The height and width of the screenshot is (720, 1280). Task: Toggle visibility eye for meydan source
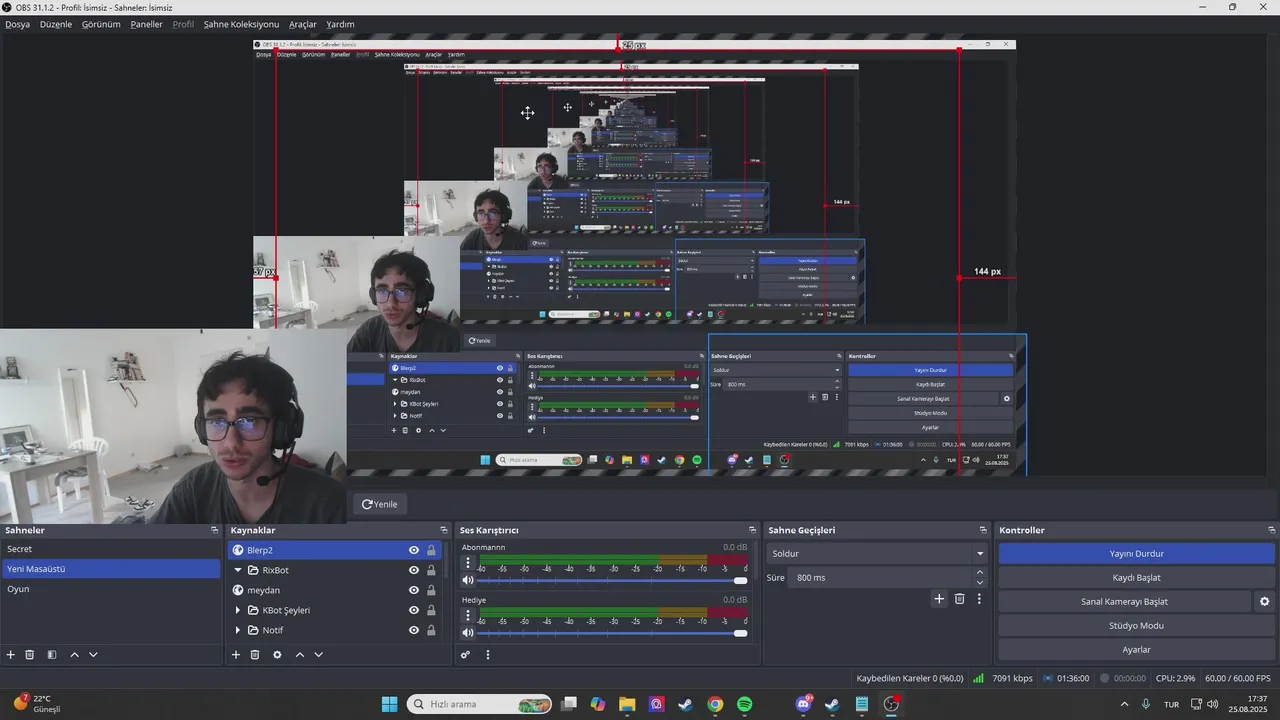[x=414, y=590]
